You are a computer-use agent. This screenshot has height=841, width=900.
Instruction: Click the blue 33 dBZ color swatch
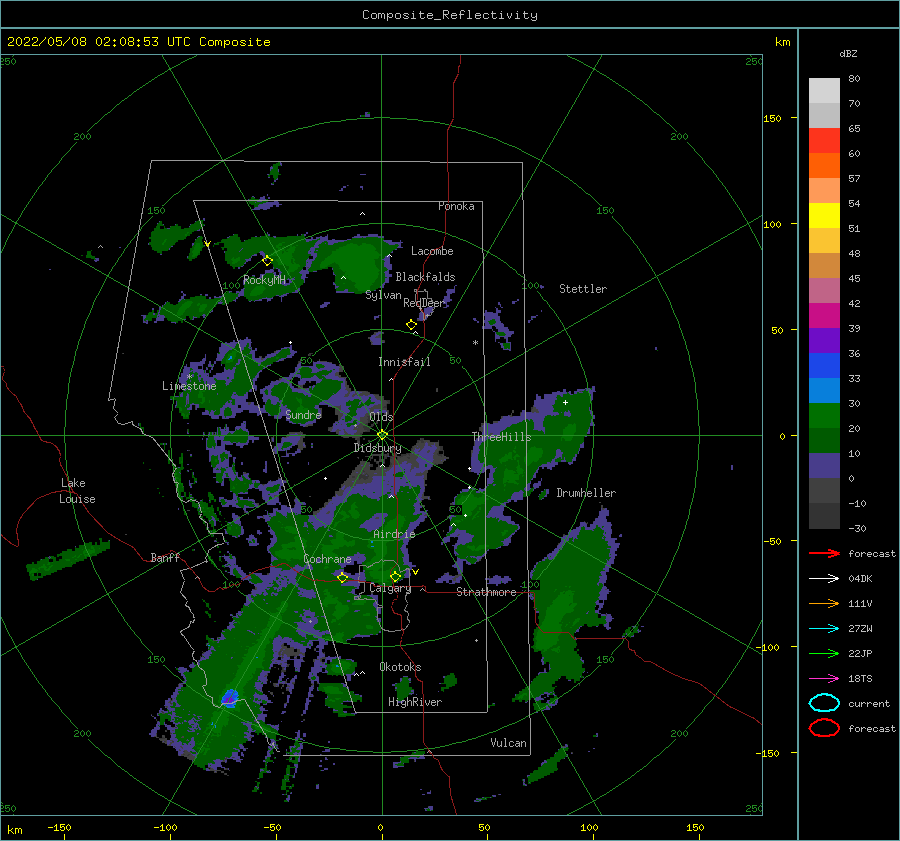[824, 366]
